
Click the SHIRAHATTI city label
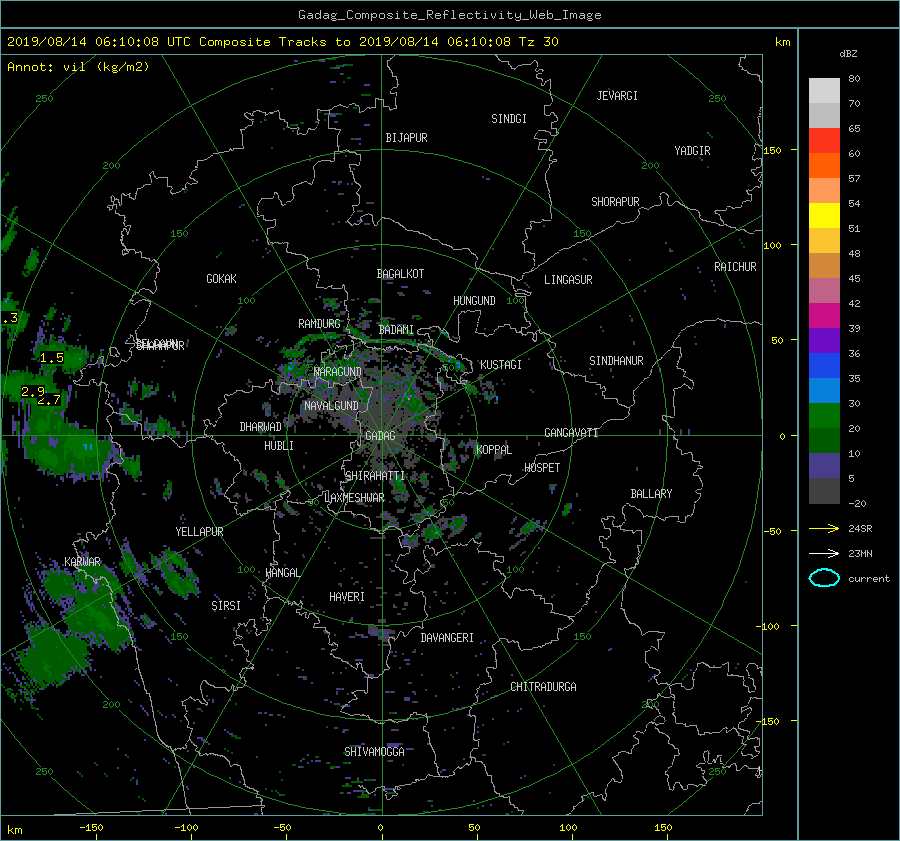click(375, 476)
